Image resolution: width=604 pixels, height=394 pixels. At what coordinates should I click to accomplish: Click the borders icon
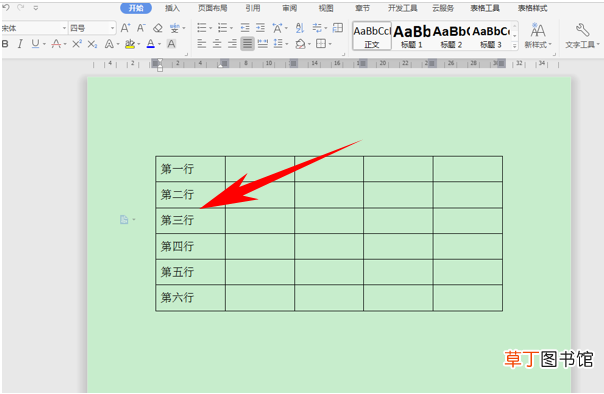coord(320,44)
